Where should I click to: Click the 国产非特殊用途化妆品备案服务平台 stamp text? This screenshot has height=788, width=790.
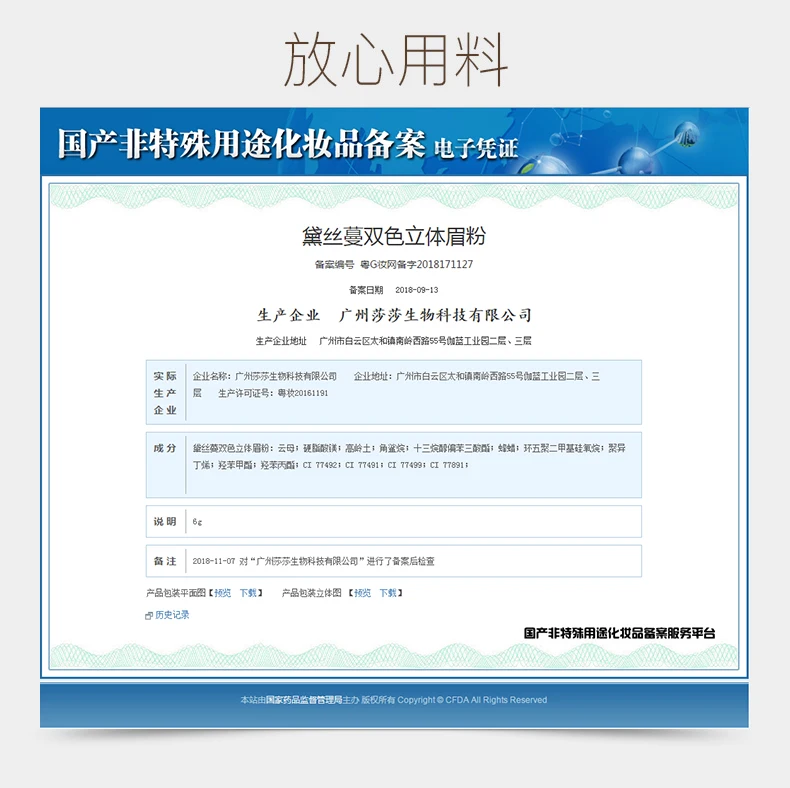click(619, 633)
